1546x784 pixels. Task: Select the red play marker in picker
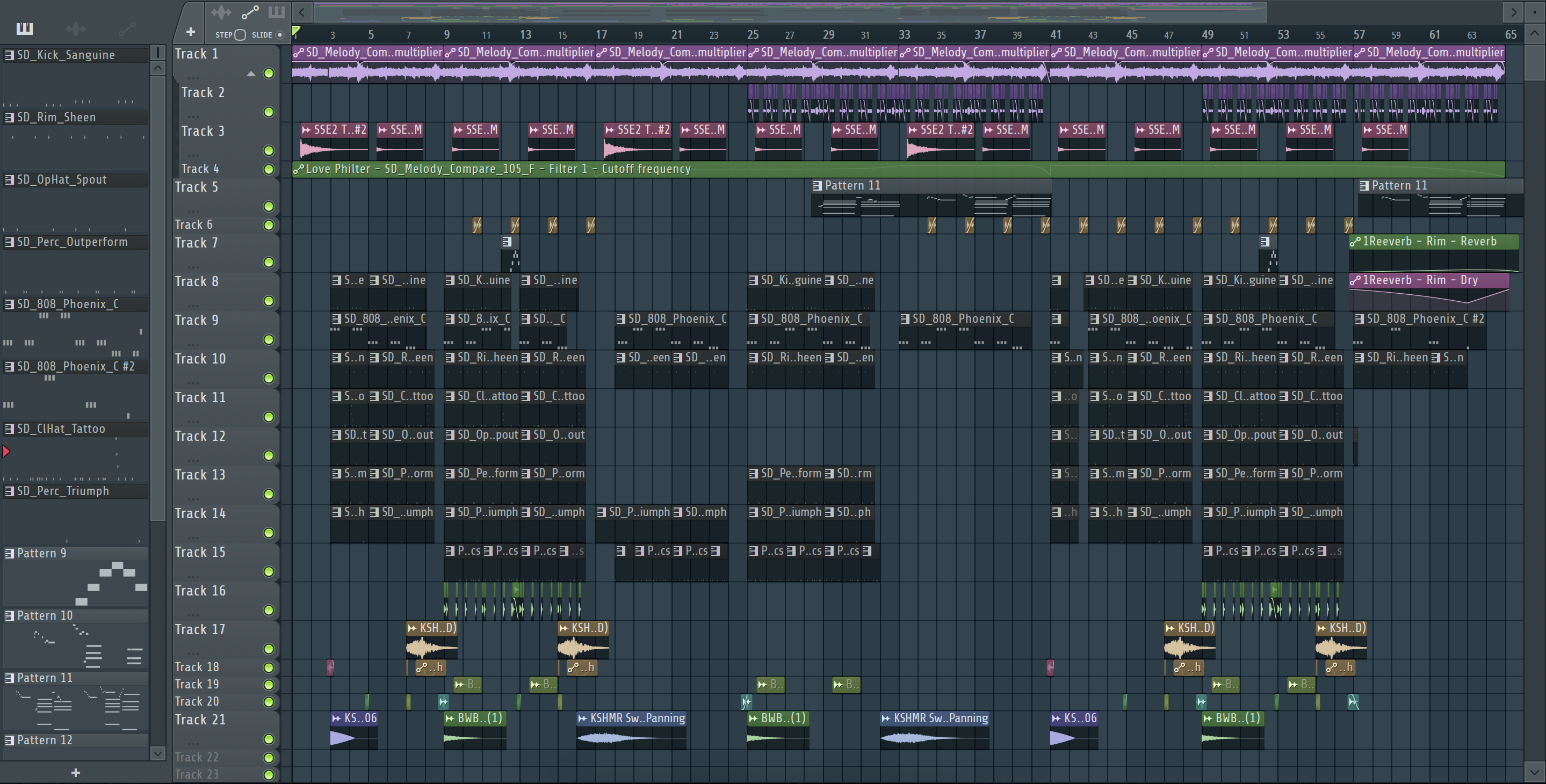tap(6, 451)
